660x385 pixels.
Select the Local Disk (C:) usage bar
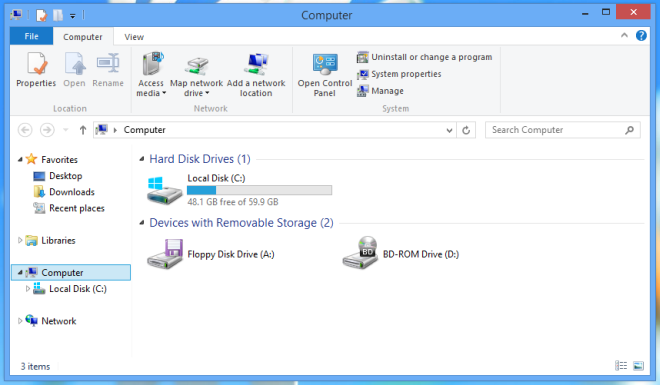(x=259, y=190)
